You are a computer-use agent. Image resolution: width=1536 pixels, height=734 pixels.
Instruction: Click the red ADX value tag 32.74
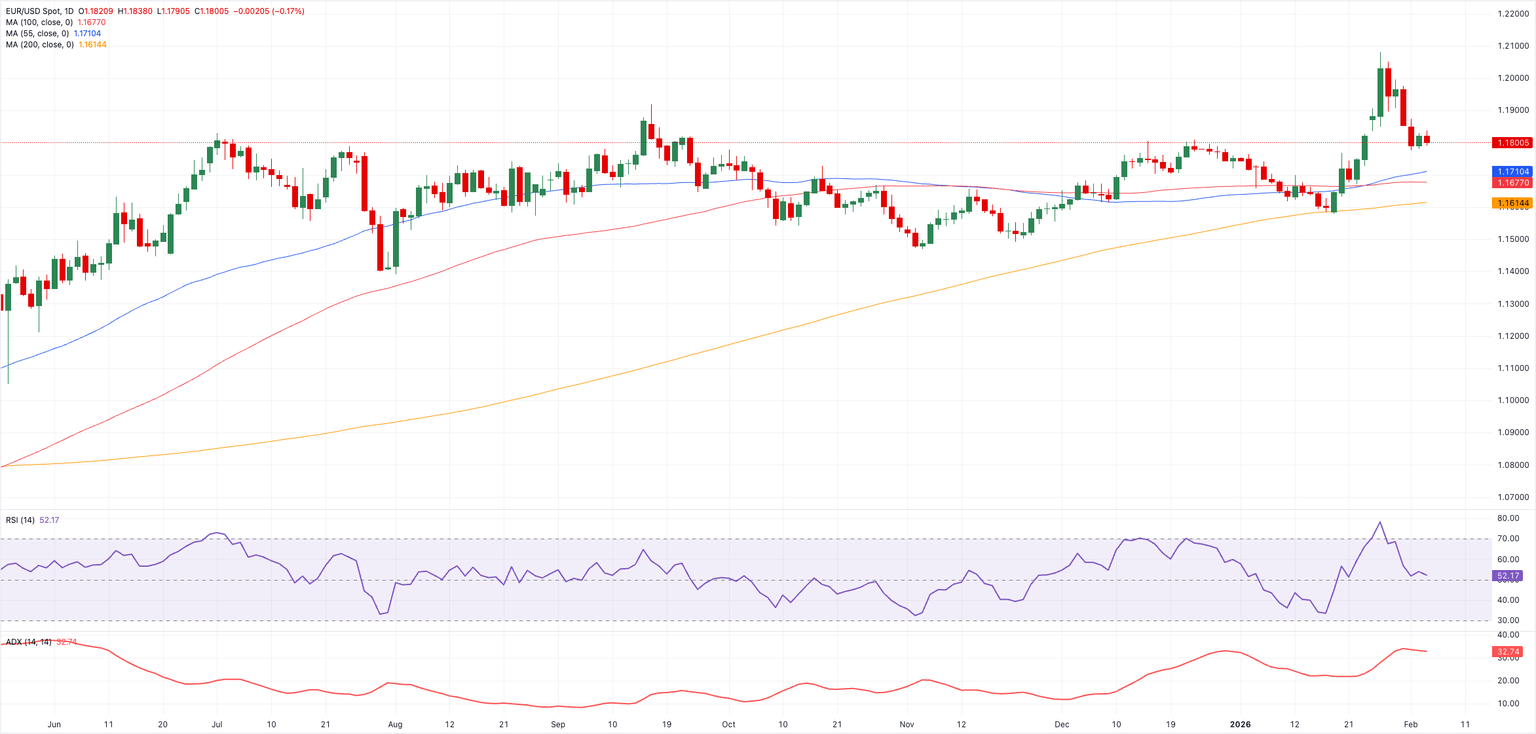[x=1506, y=652]
